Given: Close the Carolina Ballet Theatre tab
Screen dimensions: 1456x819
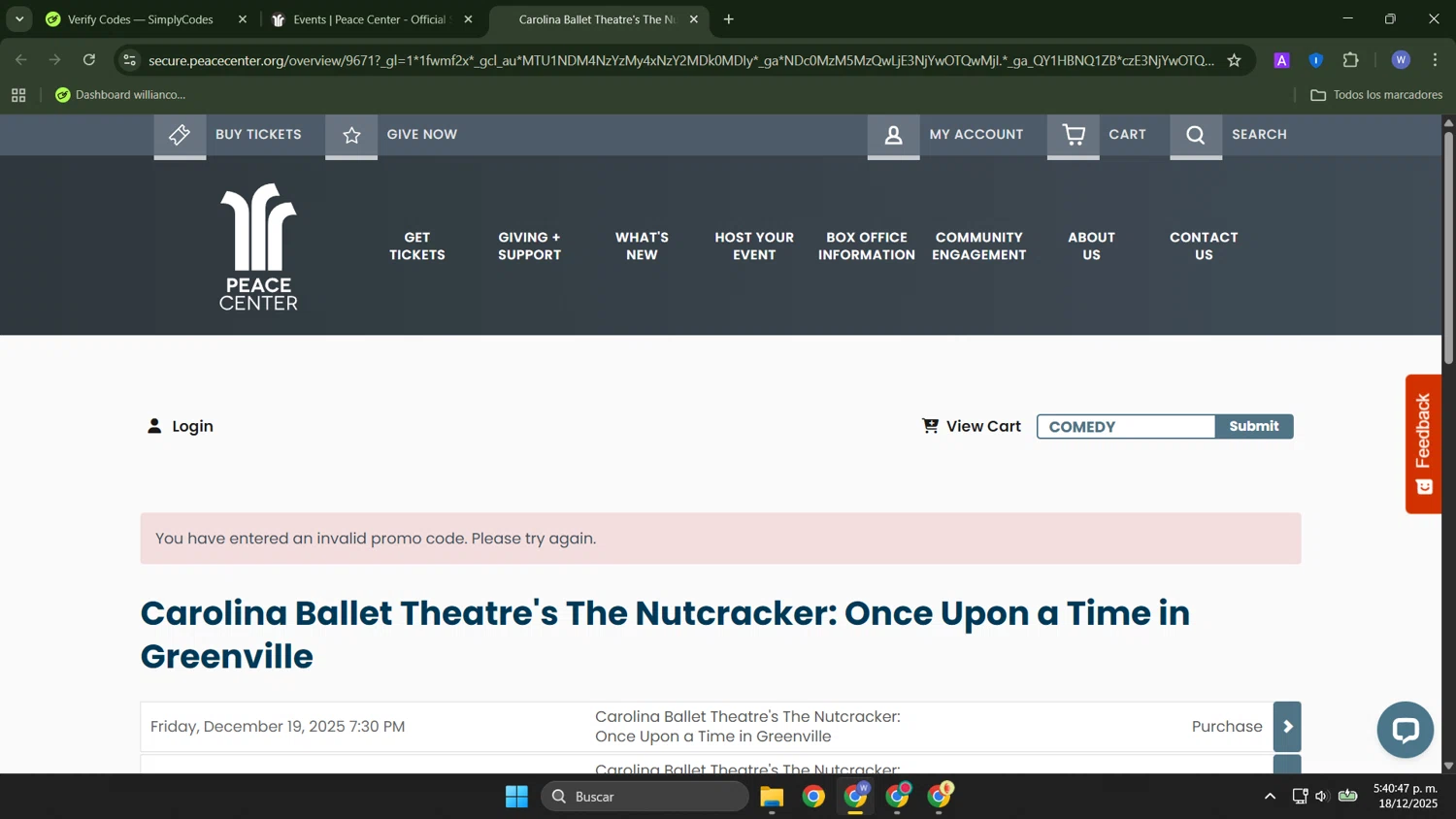Looking at the screenshot, I should coord(693,19).
